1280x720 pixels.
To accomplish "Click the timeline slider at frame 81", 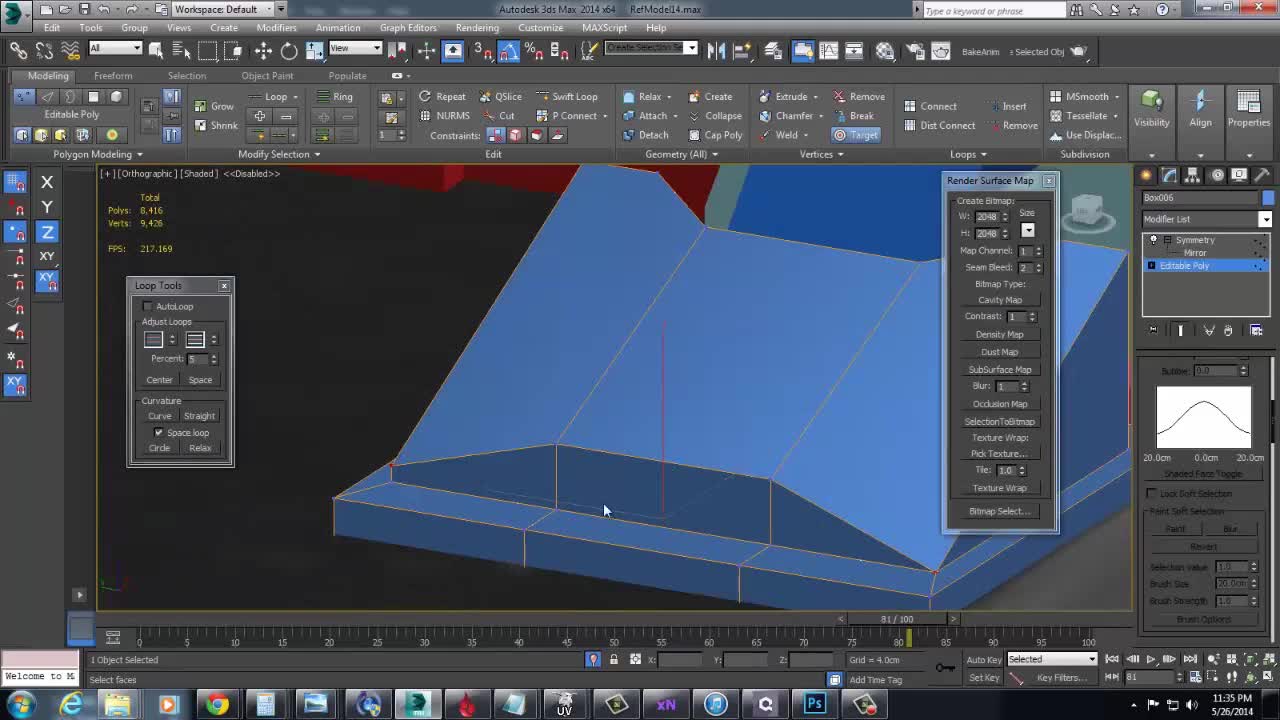I will point(897,619).
